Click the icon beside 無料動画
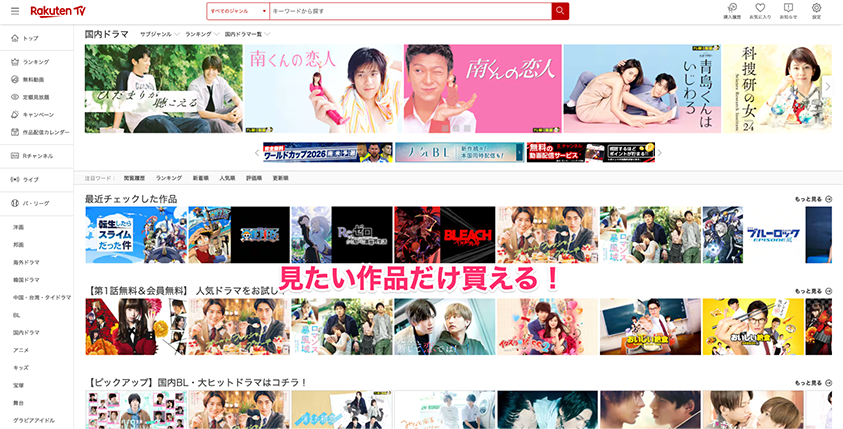843x429 pixels. 15,80
